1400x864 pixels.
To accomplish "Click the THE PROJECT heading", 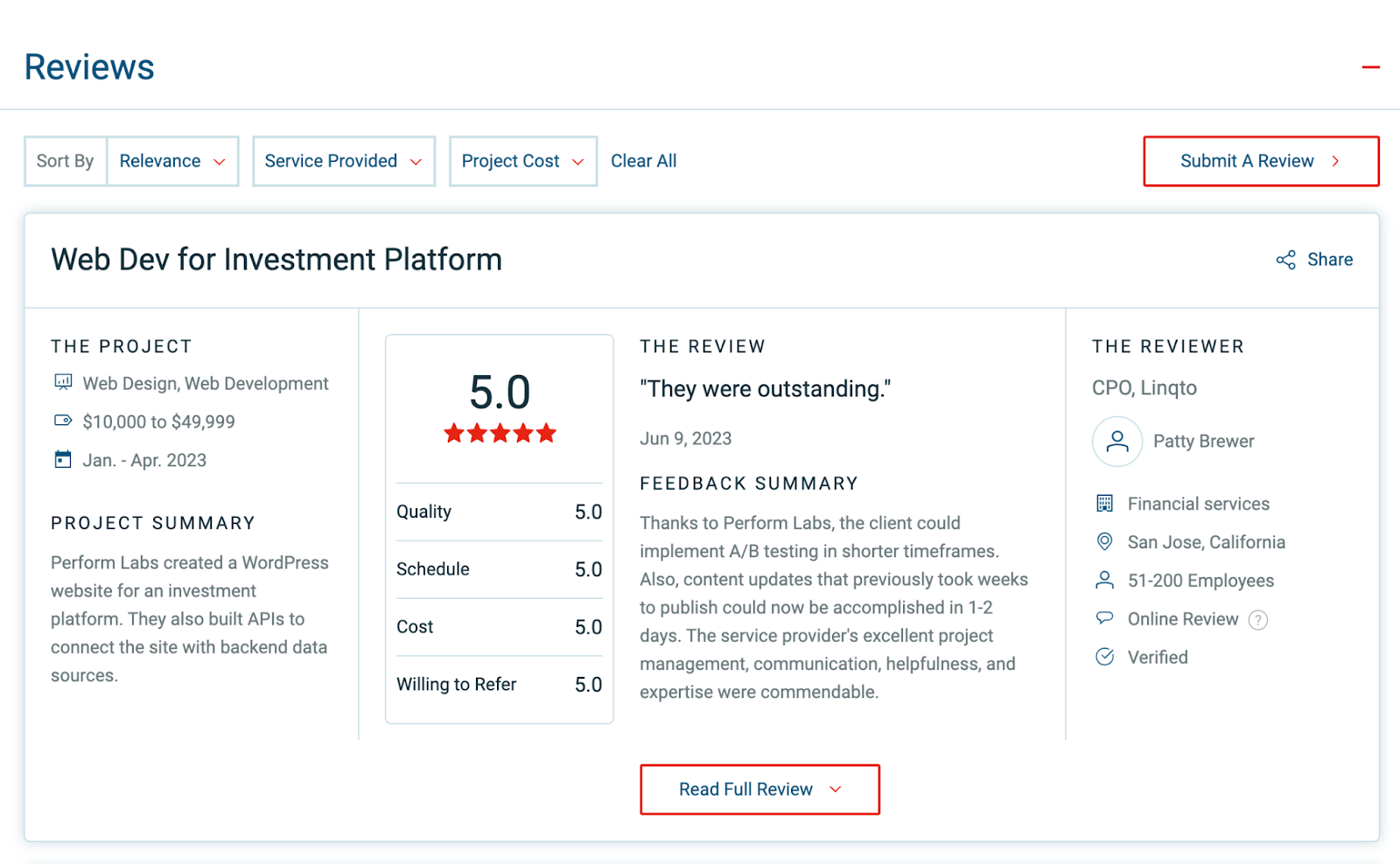I will (122, 346).
